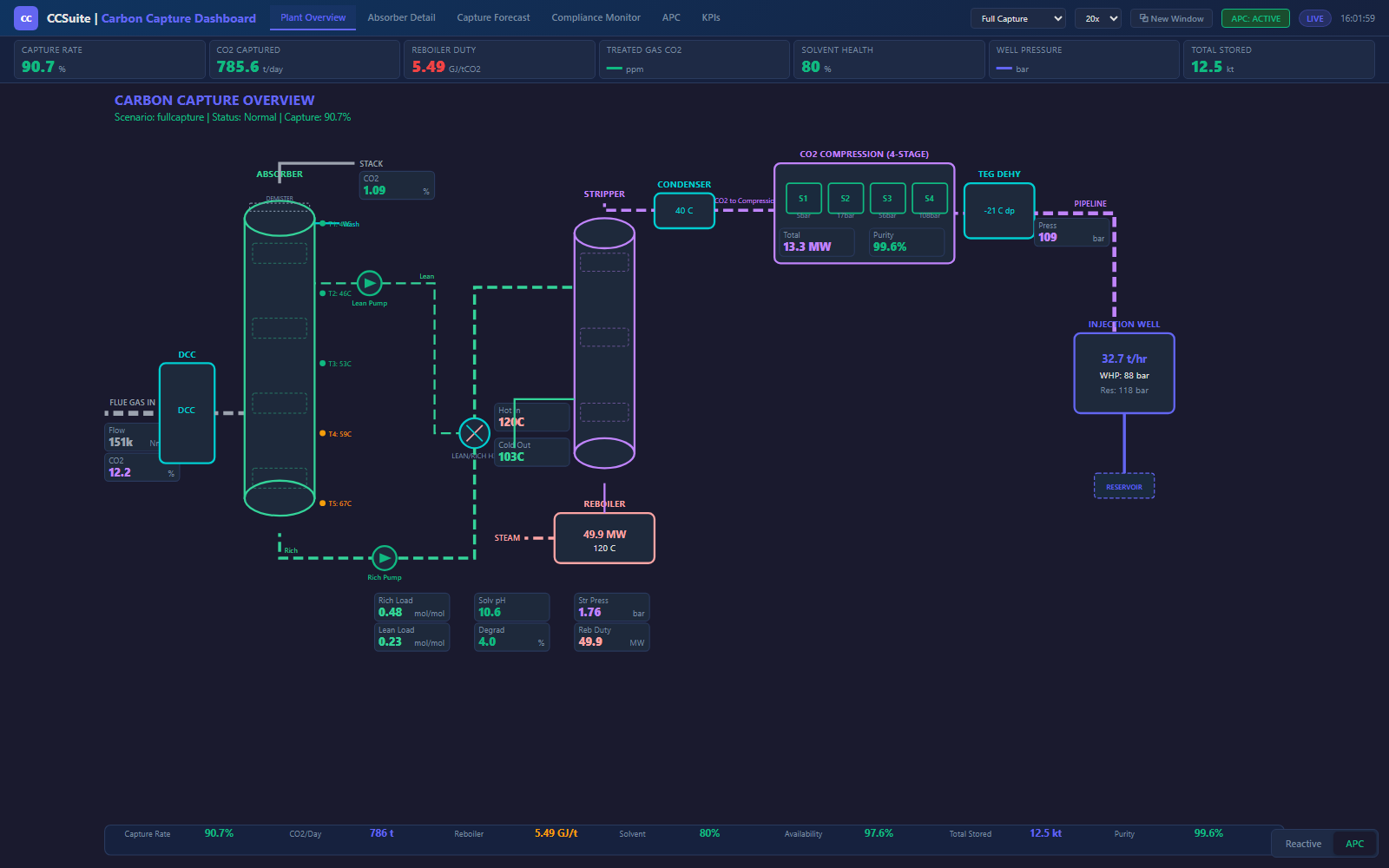Select the Lean Pump icon in the flow diagram
Image resolution: width=1389 pixels, height=868 pixels.
click(369, 283)
